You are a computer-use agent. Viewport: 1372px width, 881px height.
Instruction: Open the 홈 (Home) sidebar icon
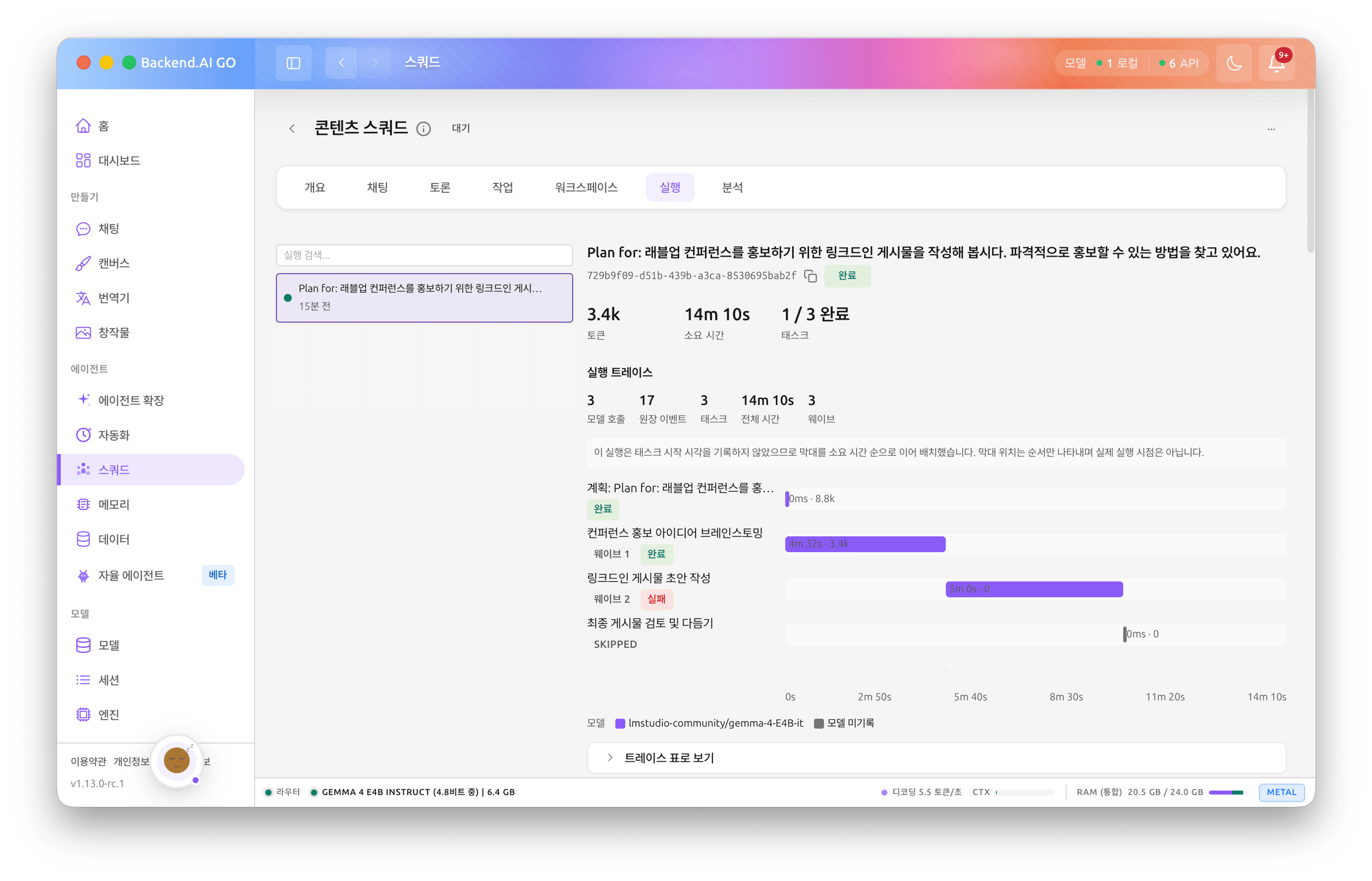84,126
